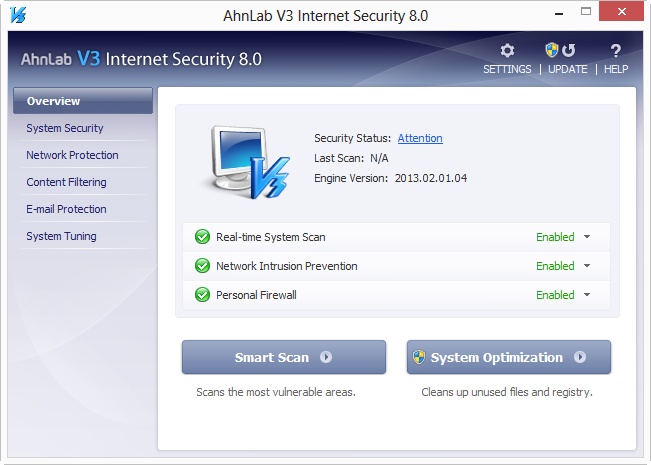Expand the Network Intrusion Prevention dropdown arrow
The width and height of the screenshot is (651, 465).
click(x=587, y=266)
